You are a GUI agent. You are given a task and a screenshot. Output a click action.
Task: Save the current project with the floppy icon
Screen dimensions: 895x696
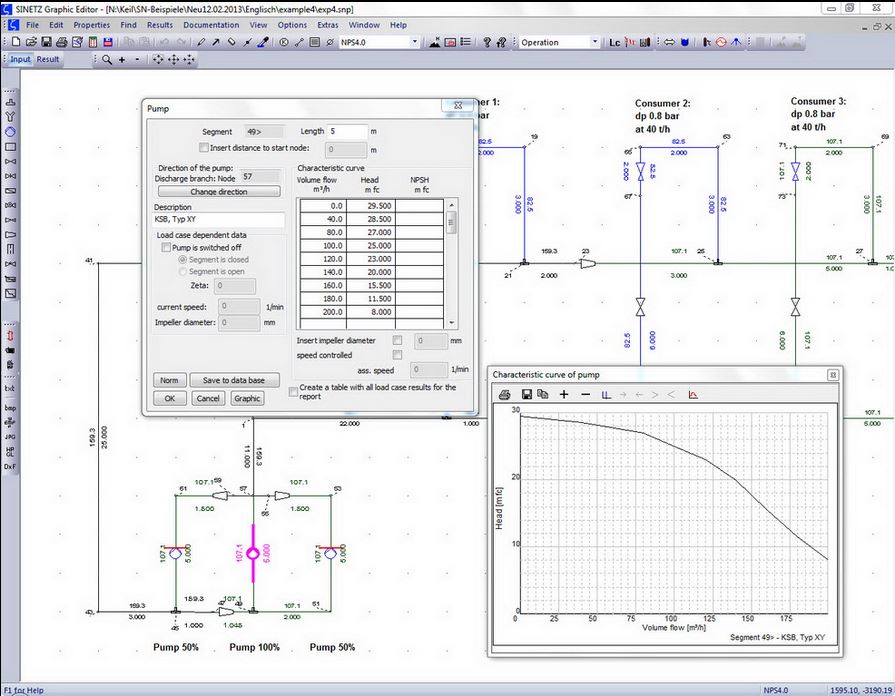click(x=46, y=42)
